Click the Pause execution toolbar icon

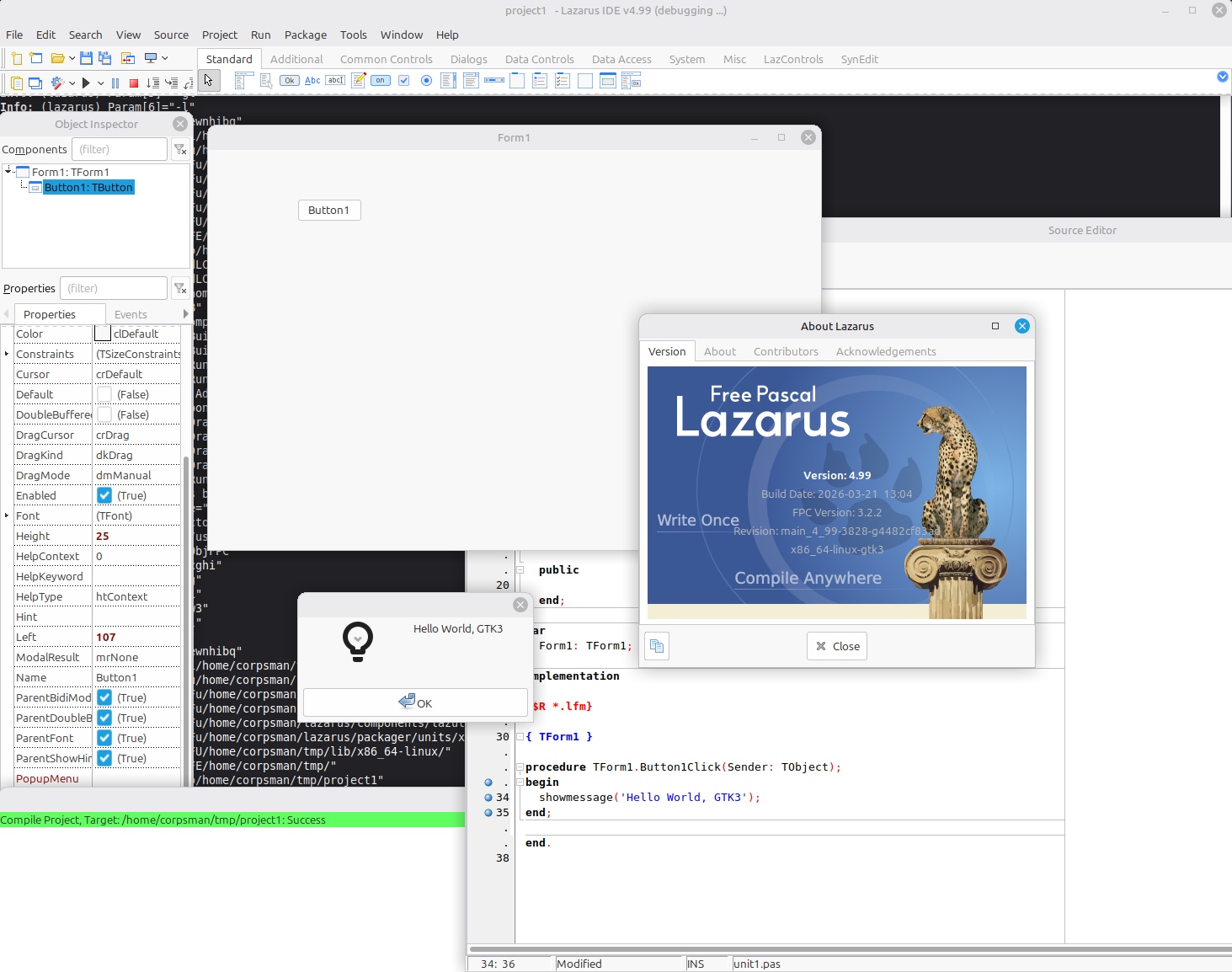[115, 83]
